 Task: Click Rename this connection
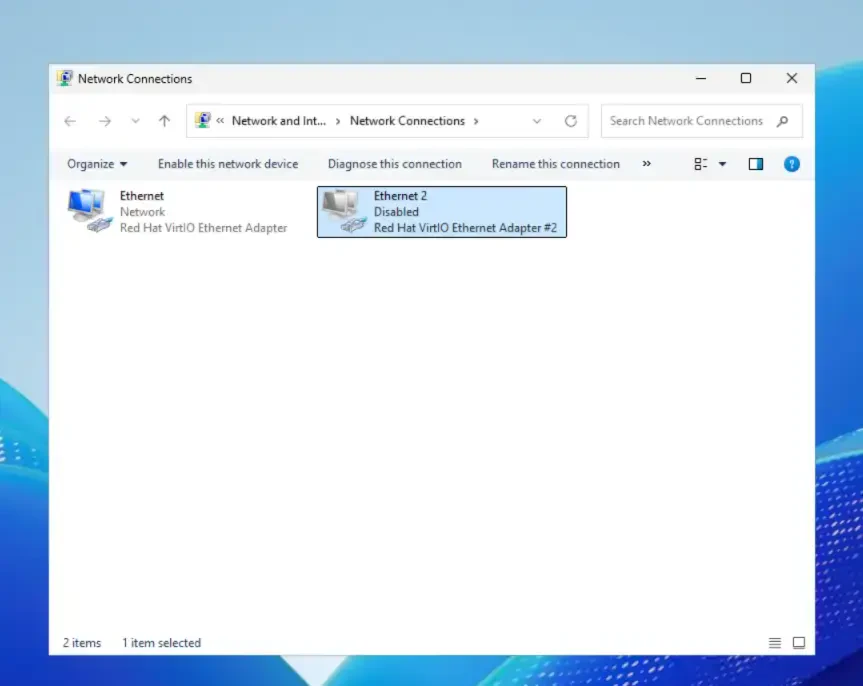coord(555,164)
